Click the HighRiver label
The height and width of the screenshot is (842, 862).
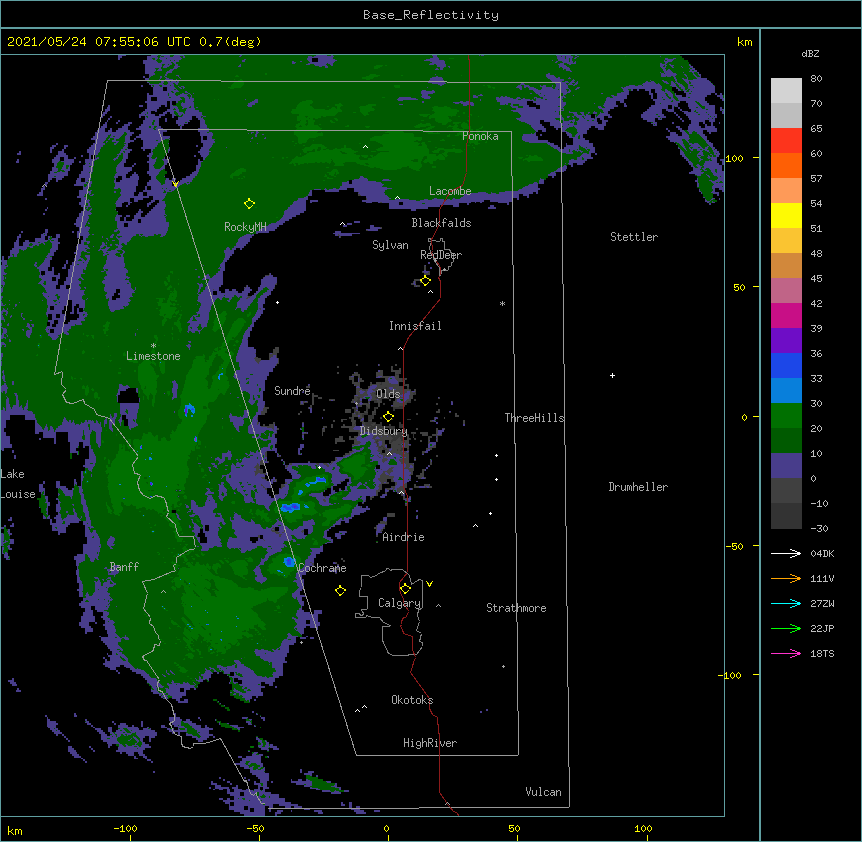point(430,743)
